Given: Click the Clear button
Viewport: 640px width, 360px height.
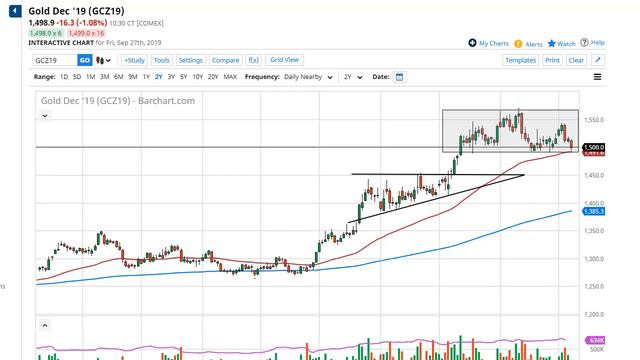Looking at the screenshot, I should coord(576,60).
